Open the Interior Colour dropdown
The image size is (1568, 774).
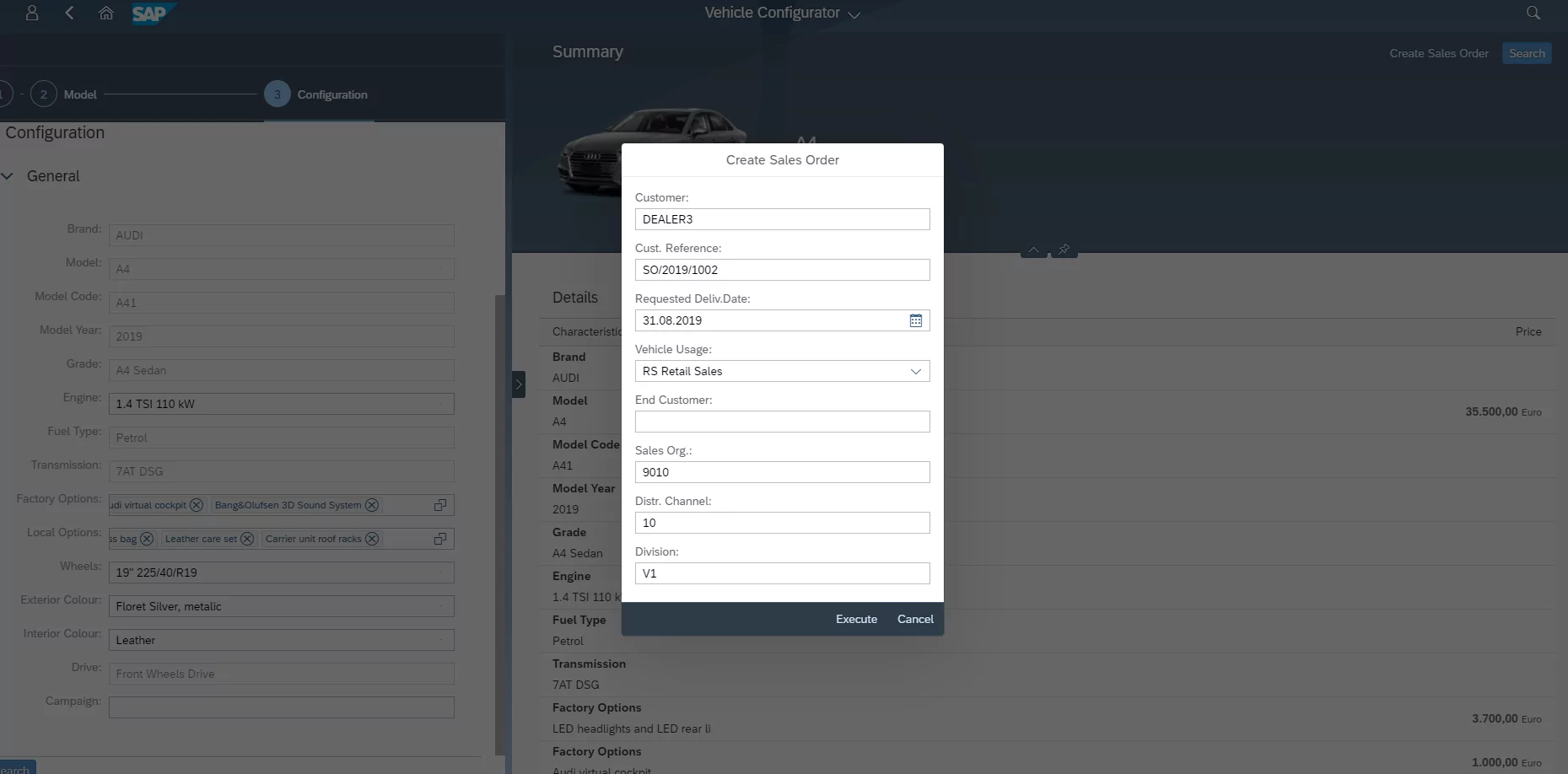click(x=281, y=640)
